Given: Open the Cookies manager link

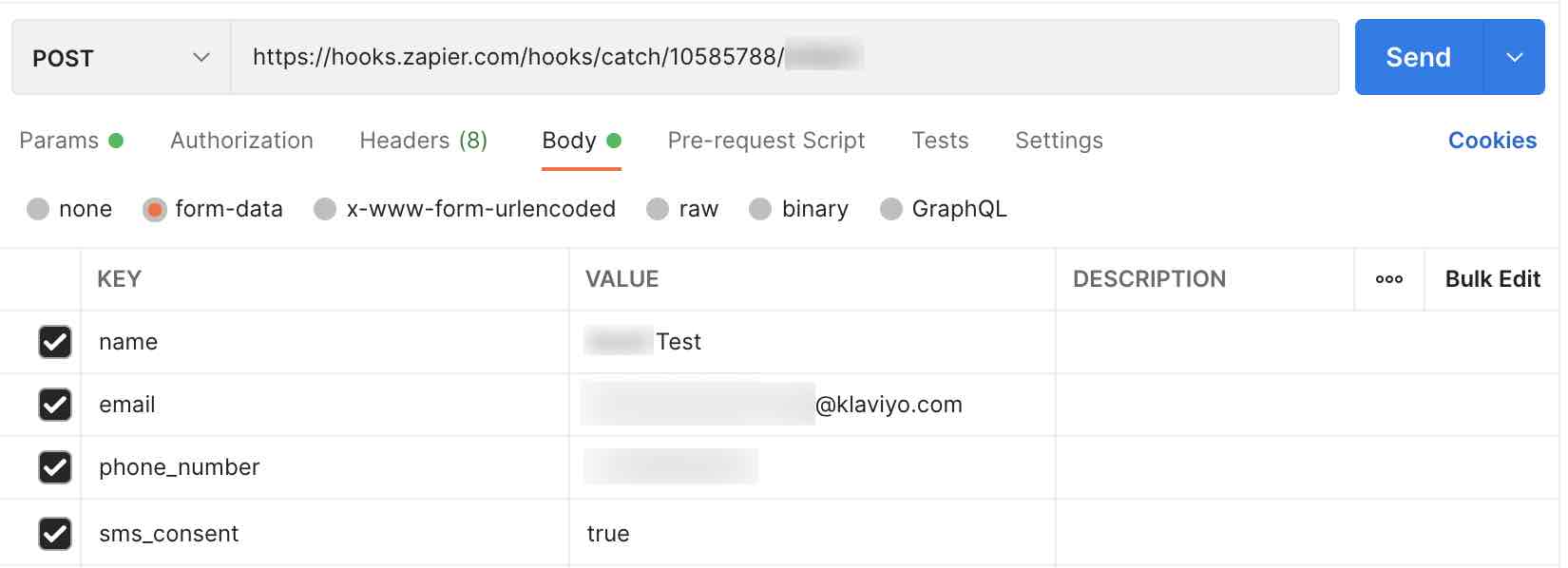Looking at the screenshot, I should pyautogui.click(x=1492, y=140).
